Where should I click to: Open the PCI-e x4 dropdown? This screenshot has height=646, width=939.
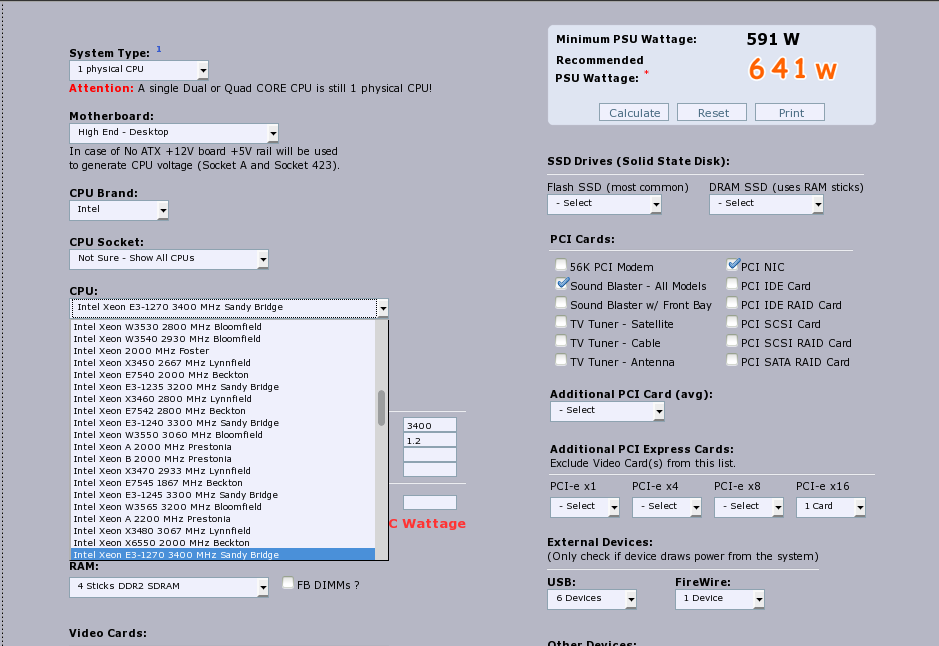(x=667, y=507)
